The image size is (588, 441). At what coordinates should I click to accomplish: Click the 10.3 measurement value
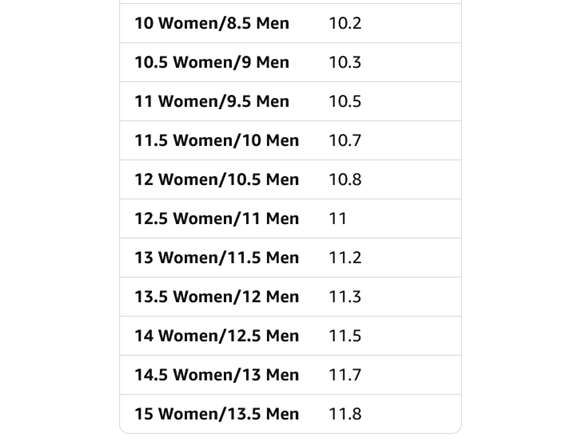click(345, 62)
